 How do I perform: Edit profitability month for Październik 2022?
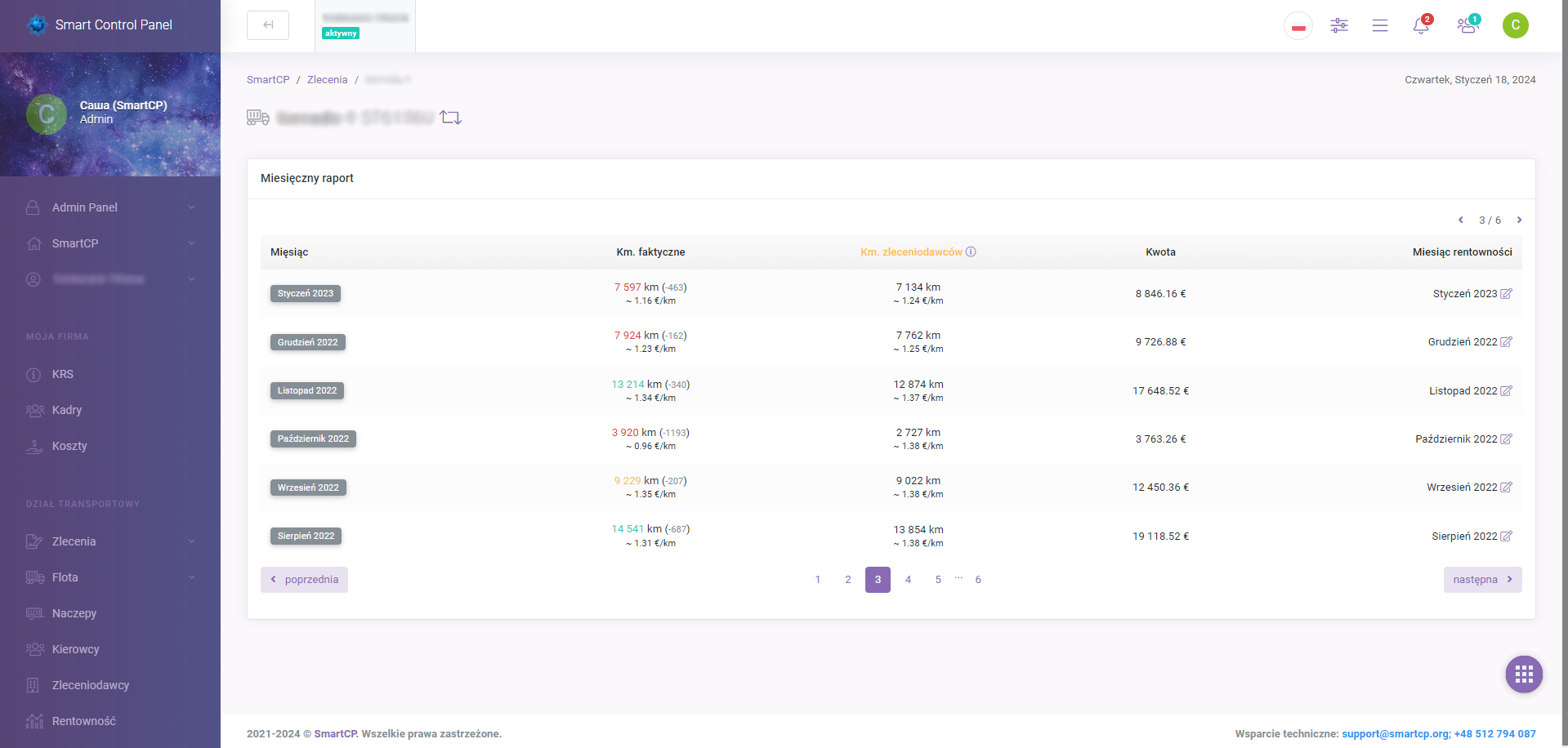pyautogui.click(x=1506, y=439)
